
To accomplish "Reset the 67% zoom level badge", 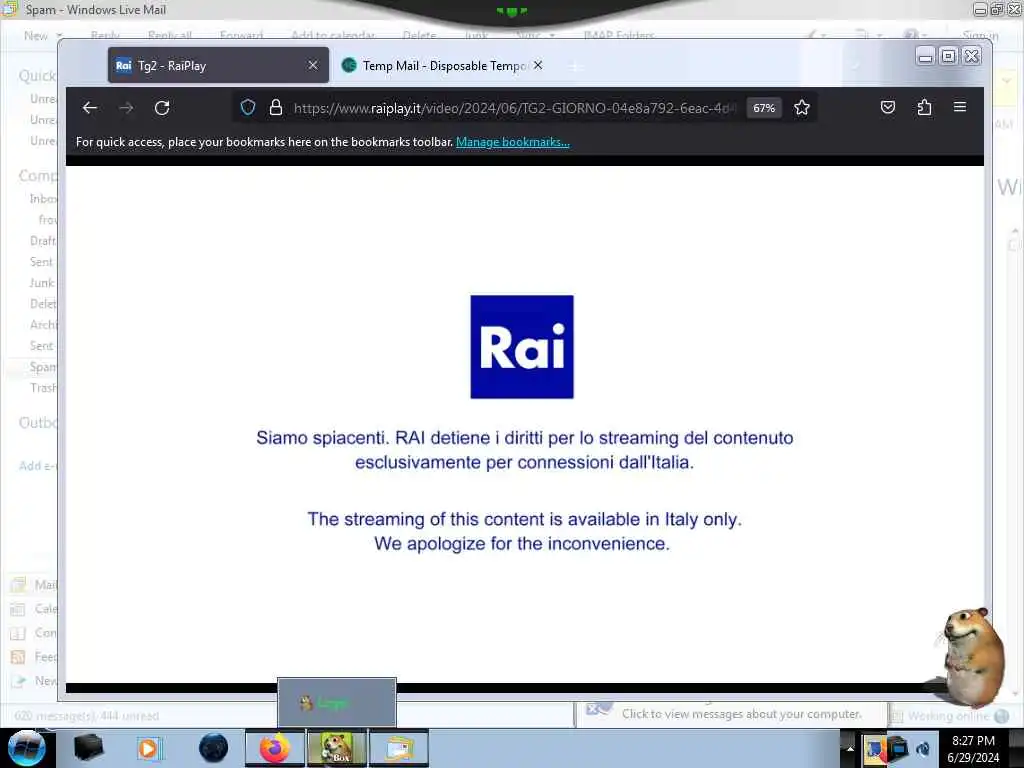I will click(x=763, y=108).
